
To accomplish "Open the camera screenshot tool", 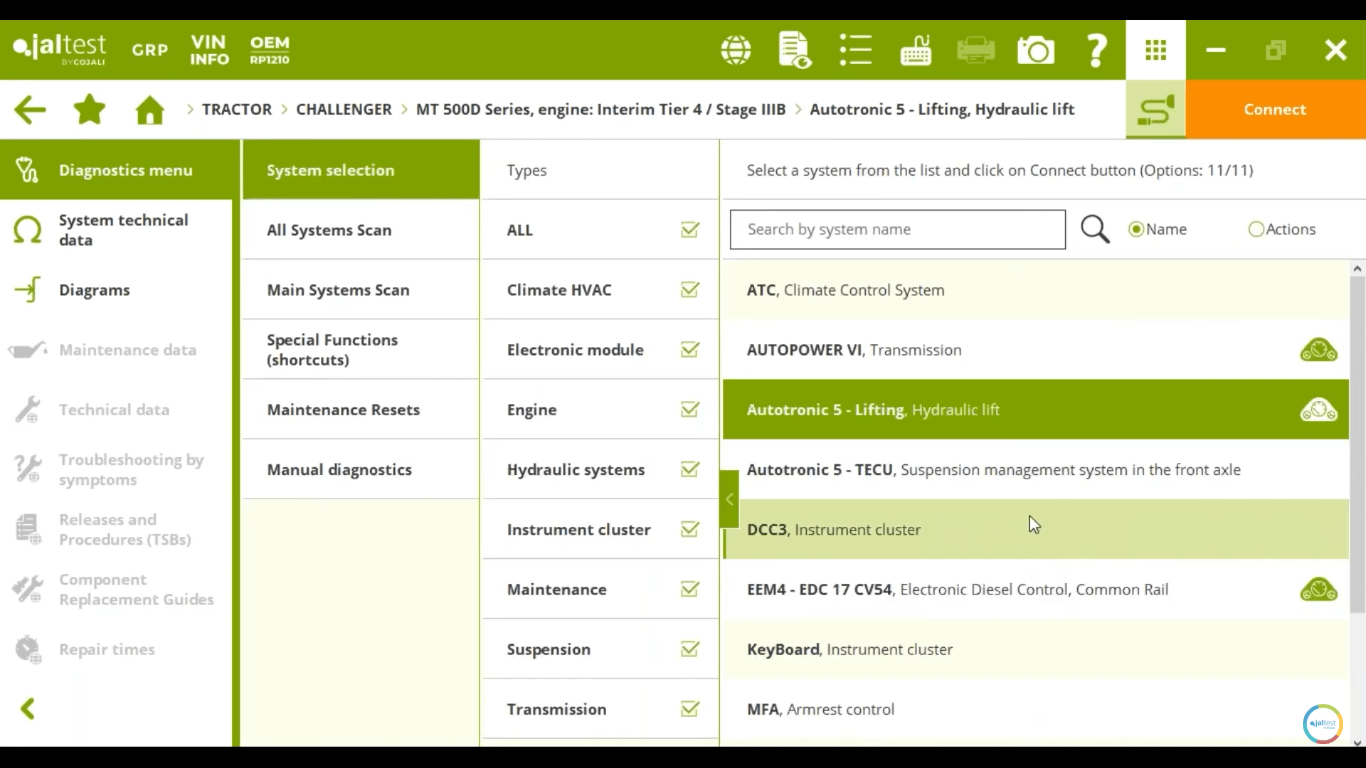I will [x=1035, y=50].
